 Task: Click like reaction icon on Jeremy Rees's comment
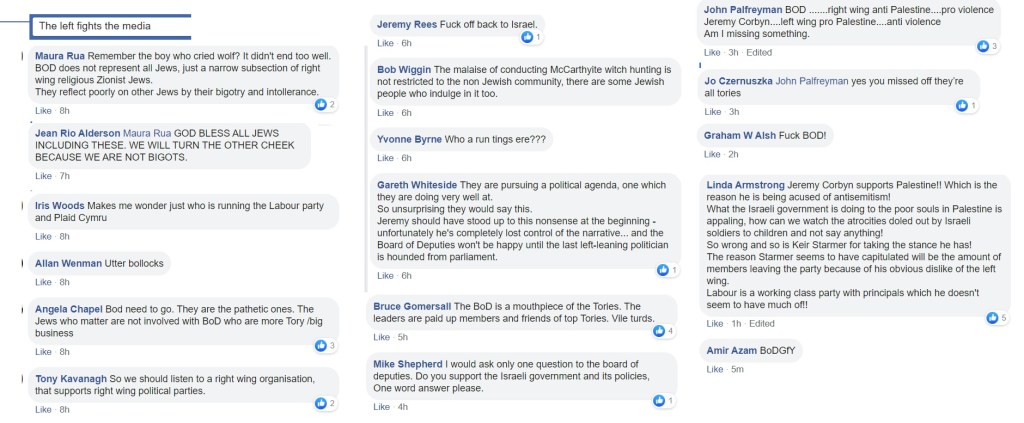(527, 37)
